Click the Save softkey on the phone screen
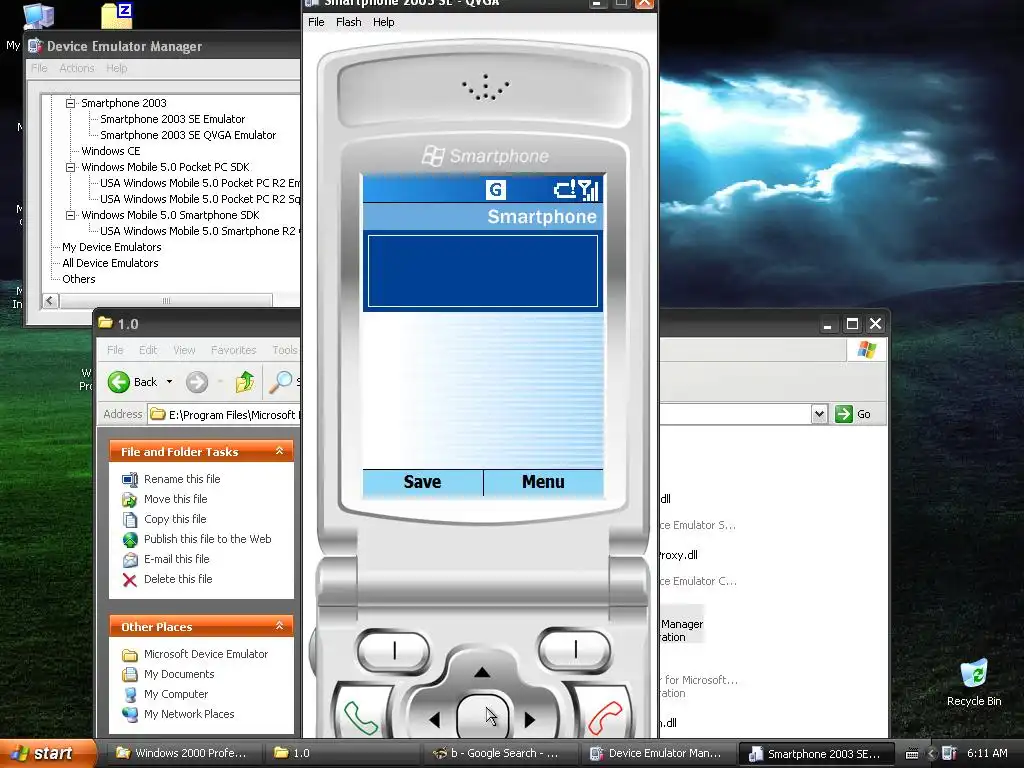 tap(423, 482)
